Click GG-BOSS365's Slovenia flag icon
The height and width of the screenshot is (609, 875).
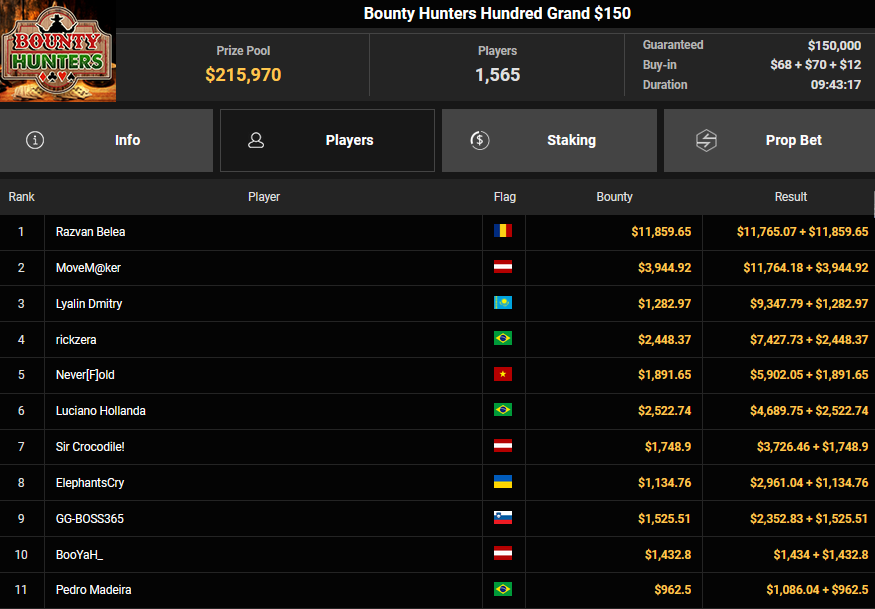pyautogui.click(x=503, y=519)
